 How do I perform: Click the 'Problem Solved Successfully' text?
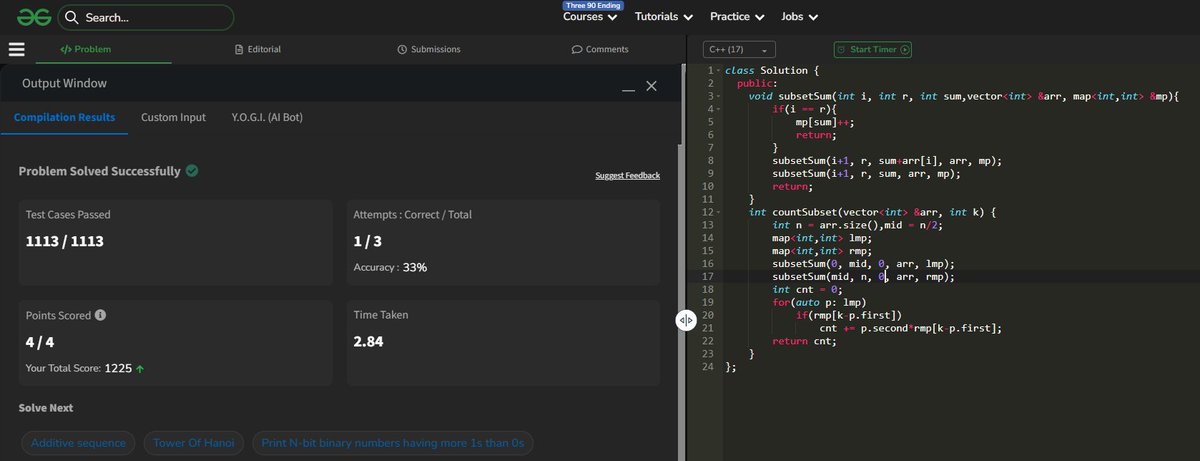point(100,171)
